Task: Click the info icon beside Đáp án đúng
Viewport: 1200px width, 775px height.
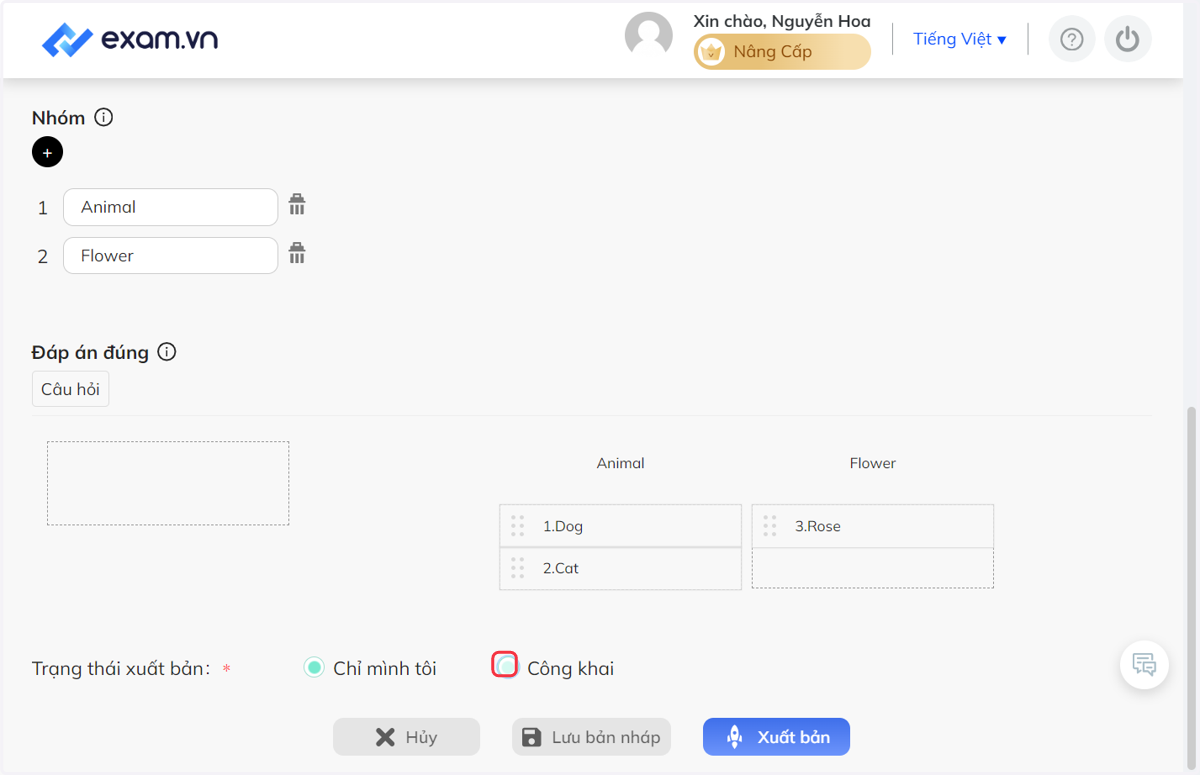Action: [167, 352]
